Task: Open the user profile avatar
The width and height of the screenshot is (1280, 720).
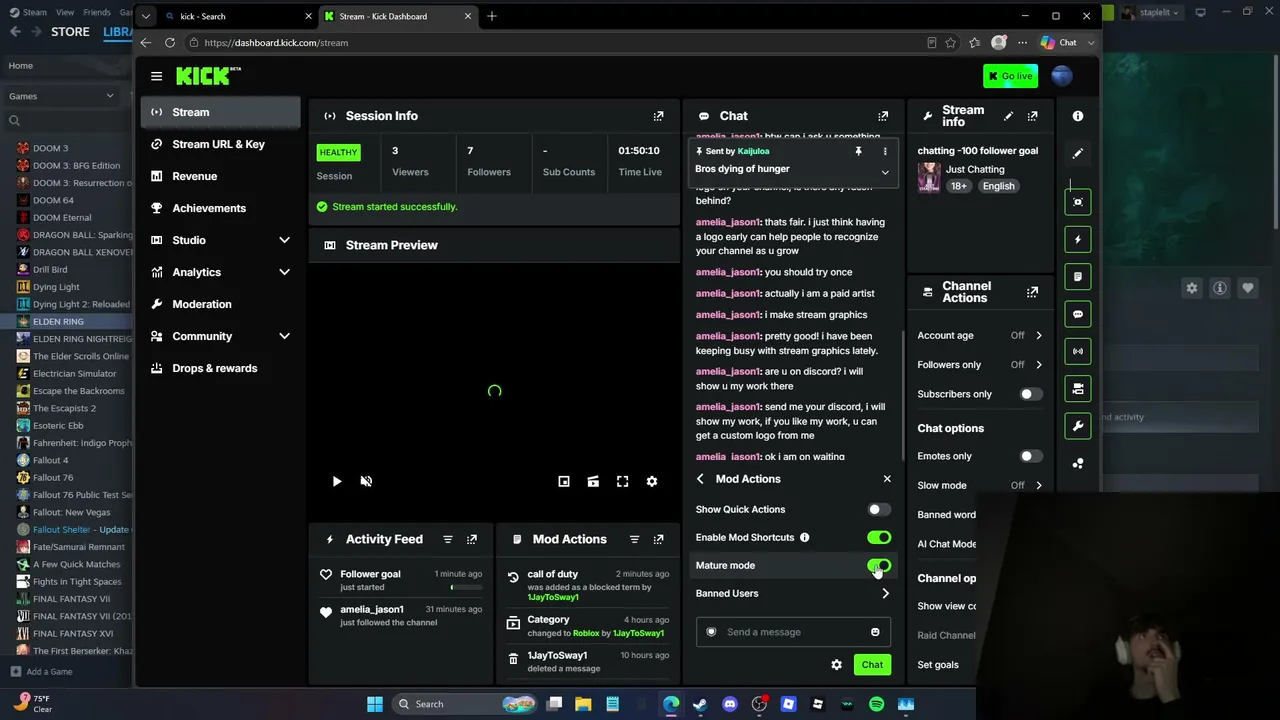Action: [1062, 76]
